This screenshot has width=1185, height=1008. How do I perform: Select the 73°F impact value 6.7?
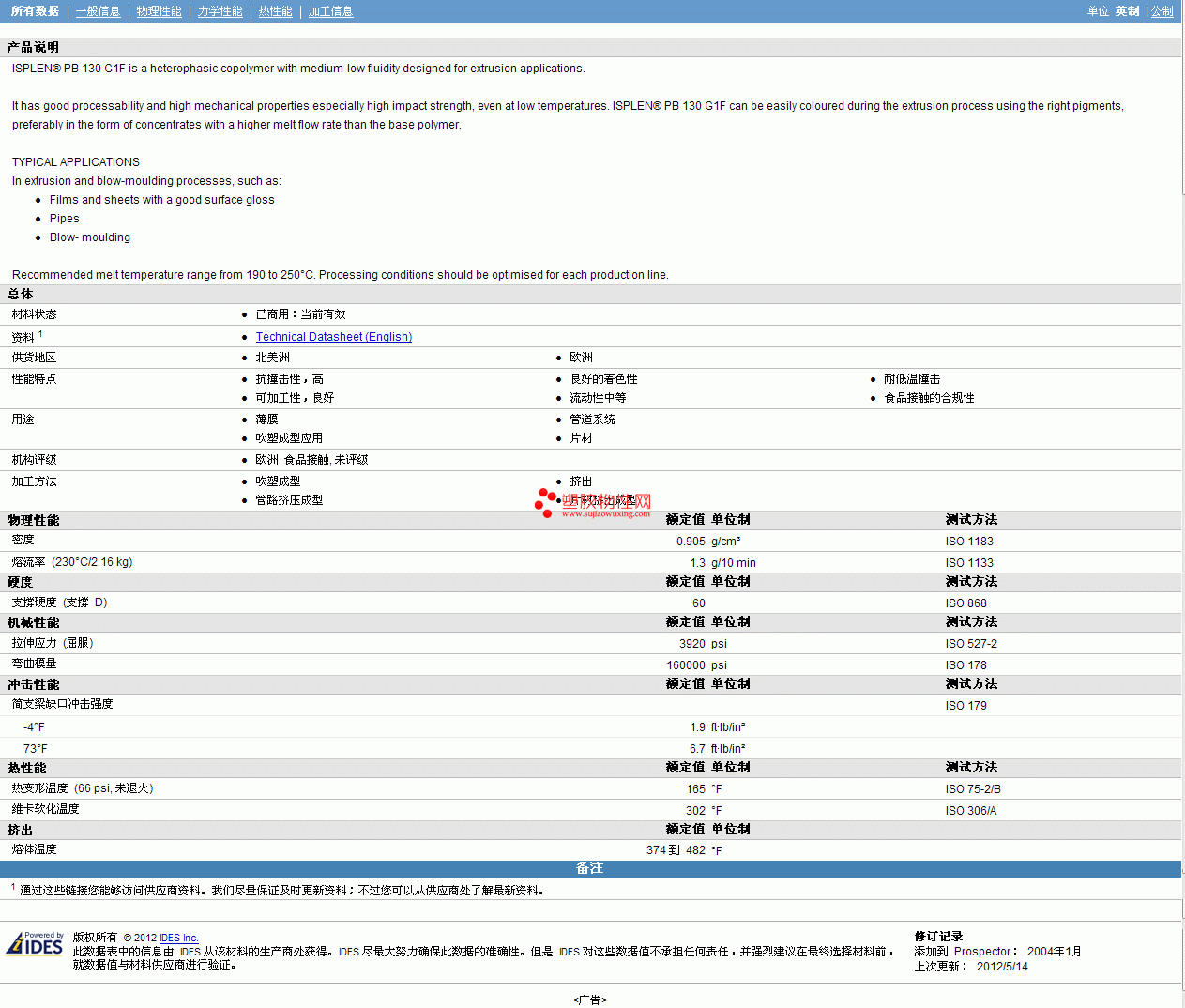click(697, 749)
